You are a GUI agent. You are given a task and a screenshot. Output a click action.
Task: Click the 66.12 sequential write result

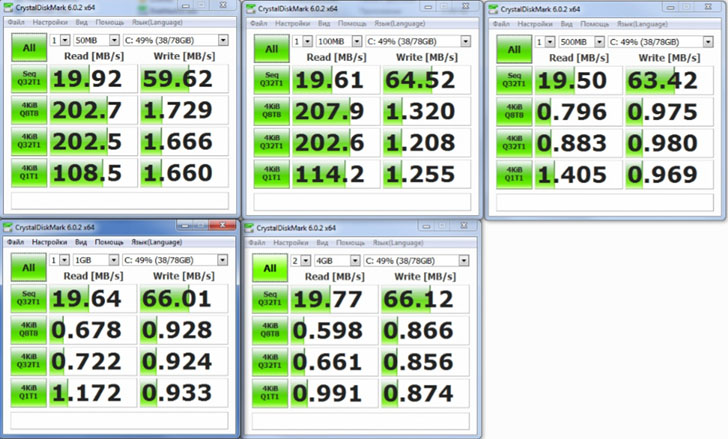pyautogui.click(x=425, y=299)
